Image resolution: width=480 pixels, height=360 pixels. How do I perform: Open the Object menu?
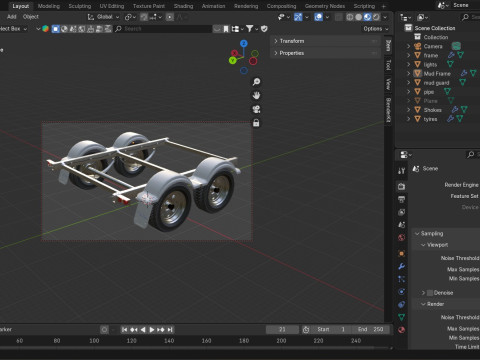31,17
